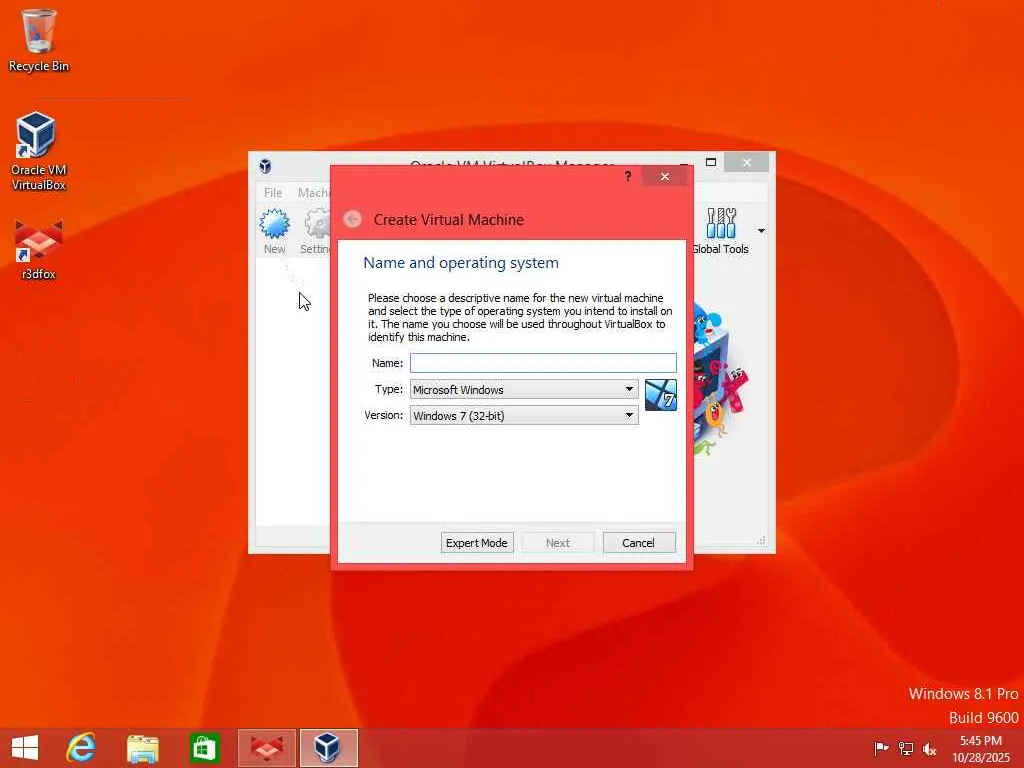The width and height of the screenshot is (1024, 768).
Task: Focus the Name input field
Action: (x=543, y=363)
